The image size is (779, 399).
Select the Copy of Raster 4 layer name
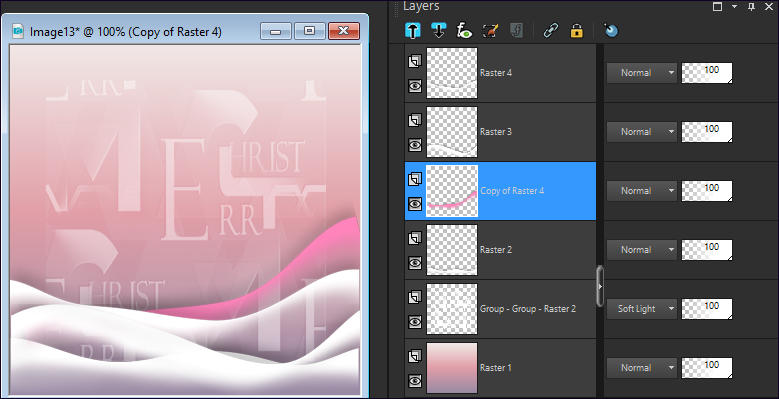(x=512, y=191)
